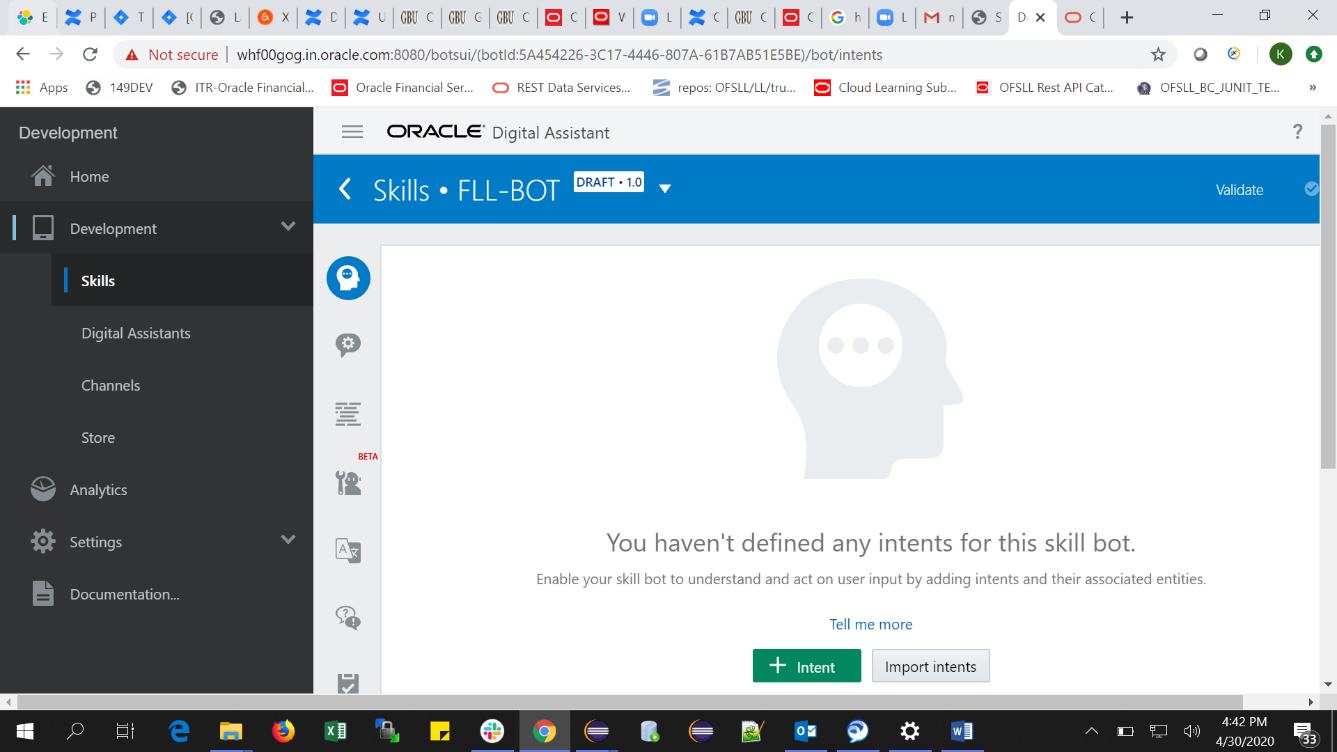Open the OFSLL Rest API Cat bookmark
The image size is (1337, 752).
[1044, 88]
